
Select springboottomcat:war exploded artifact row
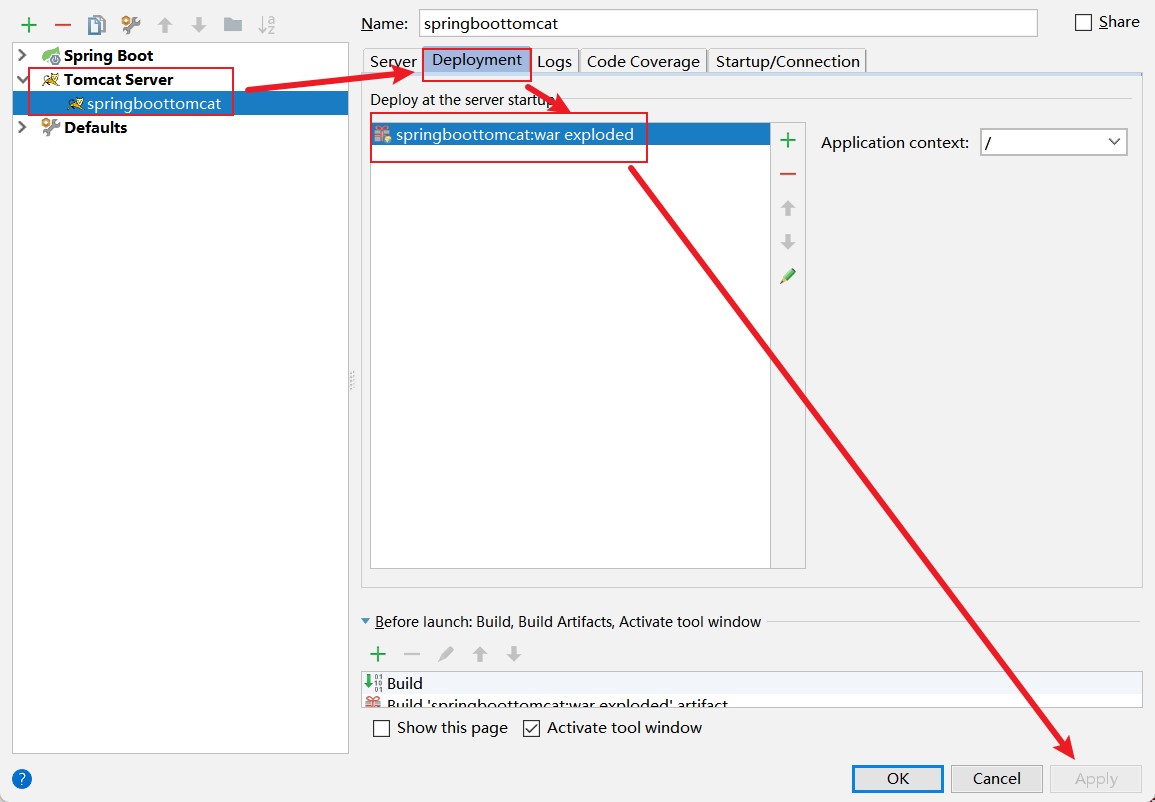tap(570, 134)
